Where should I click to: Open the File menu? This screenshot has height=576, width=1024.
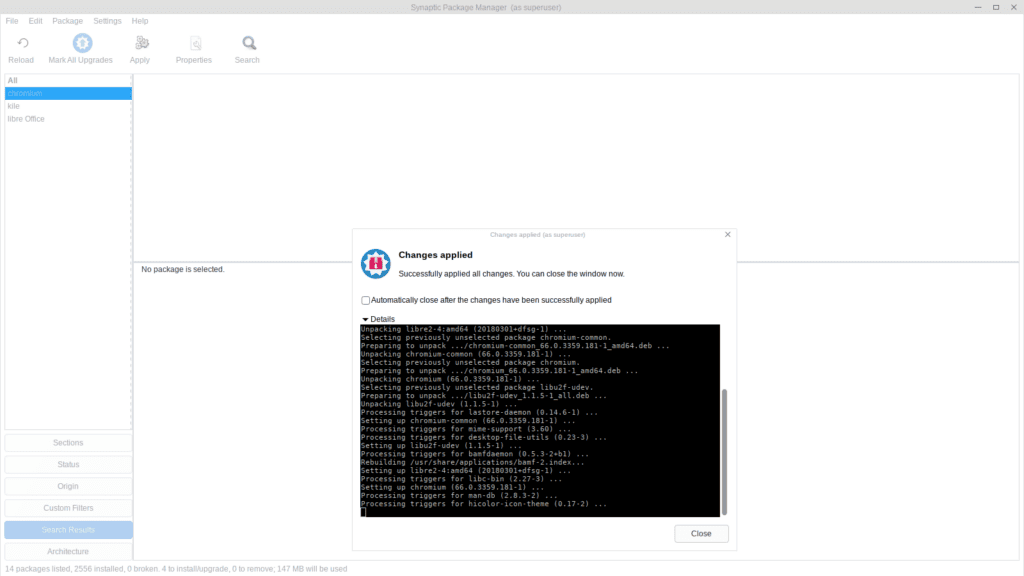click(12, 21)
